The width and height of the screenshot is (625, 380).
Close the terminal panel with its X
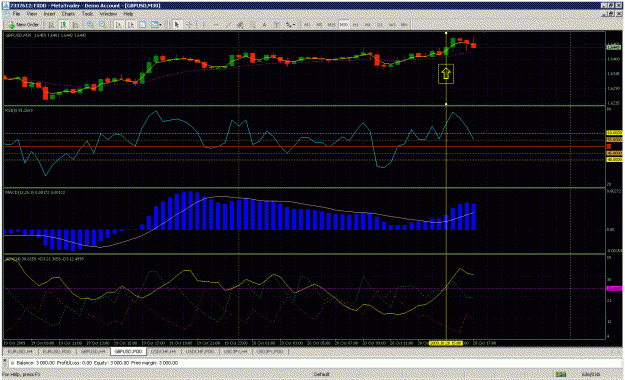pos(4,360)
